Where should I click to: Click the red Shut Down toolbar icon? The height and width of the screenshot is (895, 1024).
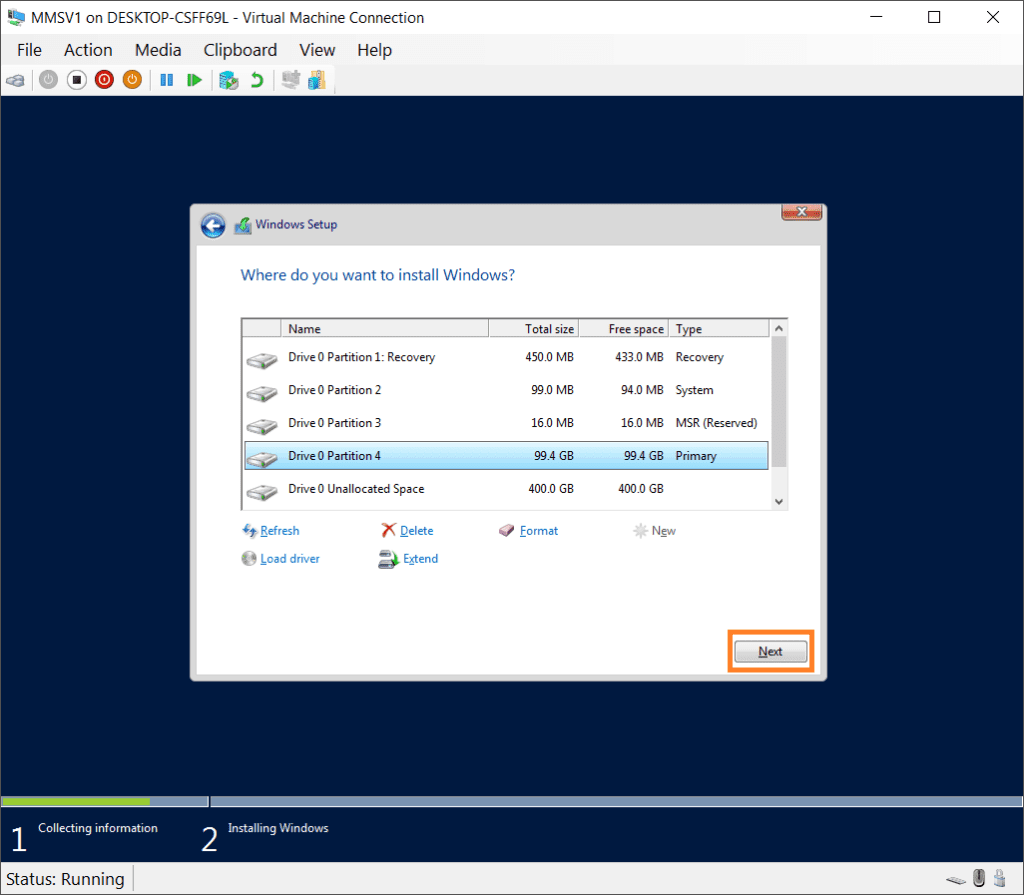[x=104, y=80]
